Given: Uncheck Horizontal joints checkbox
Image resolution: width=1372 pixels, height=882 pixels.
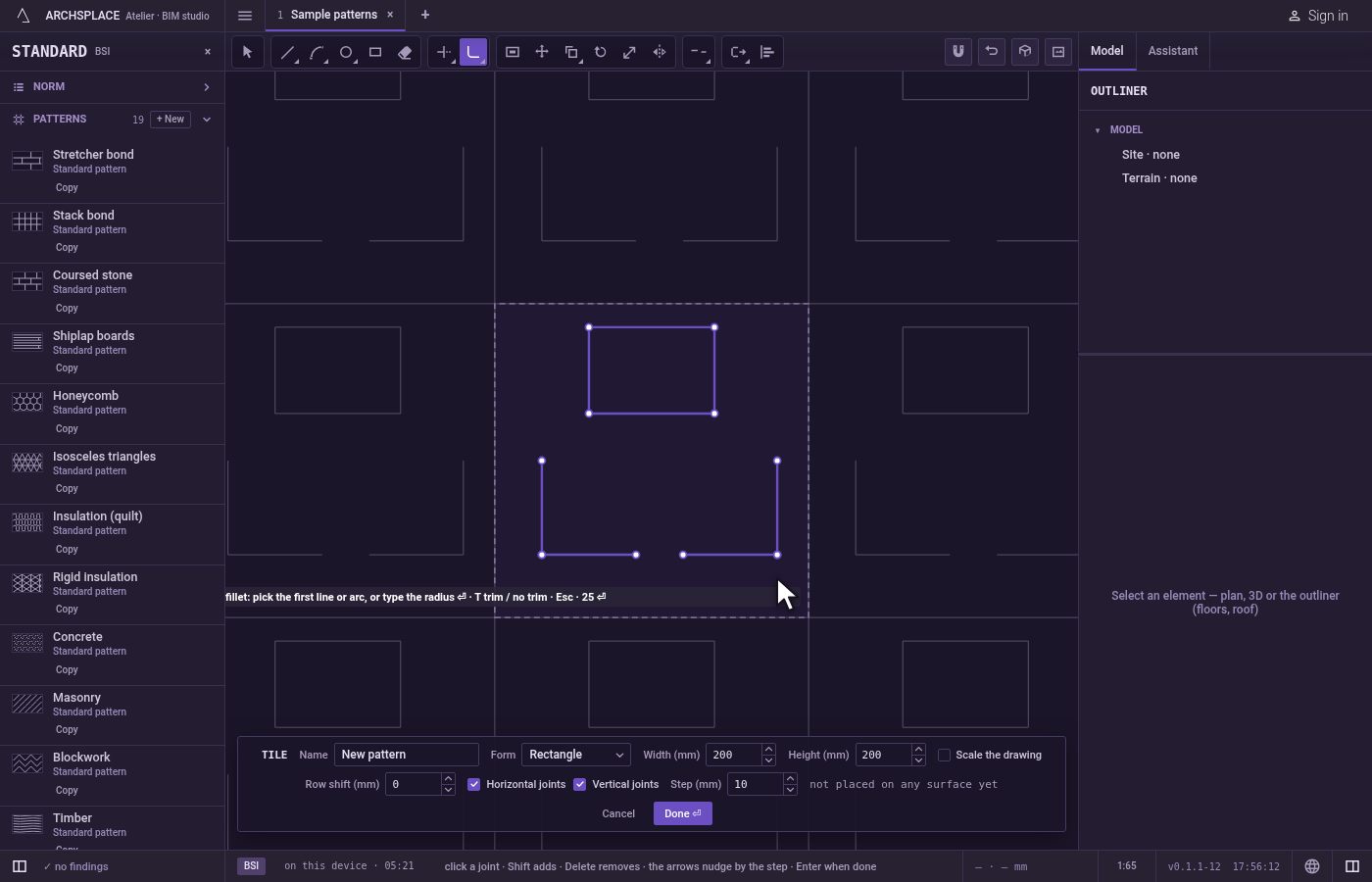Looking at the screenshot, I should click(x=474, y=784).
